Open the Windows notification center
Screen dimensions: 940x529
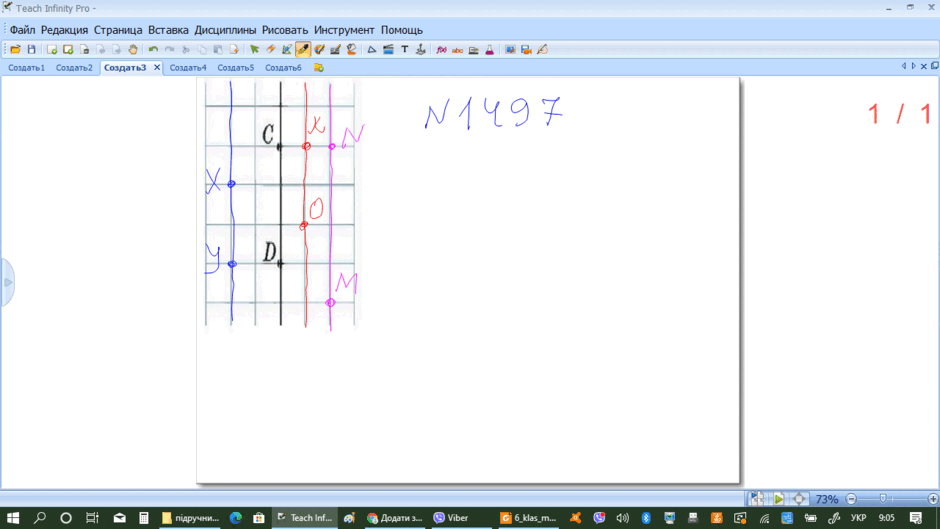915,518
